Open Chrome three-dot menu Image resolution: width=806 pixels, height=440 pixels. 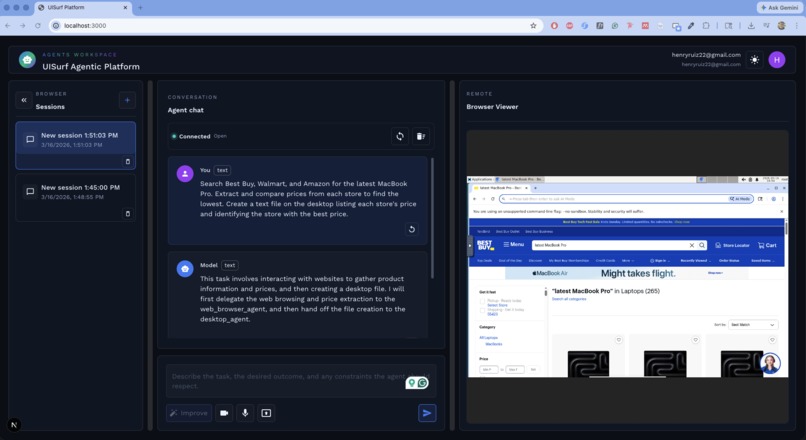point(797,25)
